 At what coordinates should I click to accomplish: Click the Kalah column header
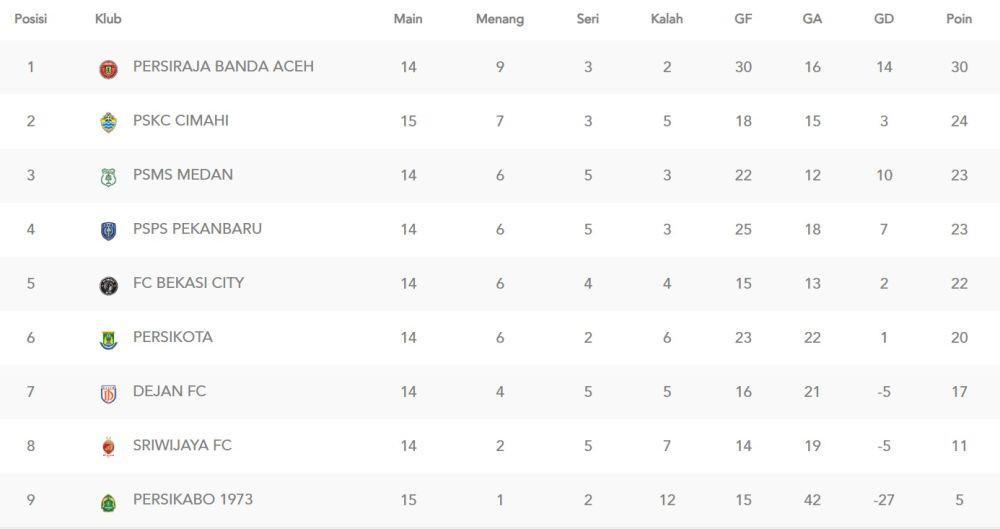click(x=666, y=19)
